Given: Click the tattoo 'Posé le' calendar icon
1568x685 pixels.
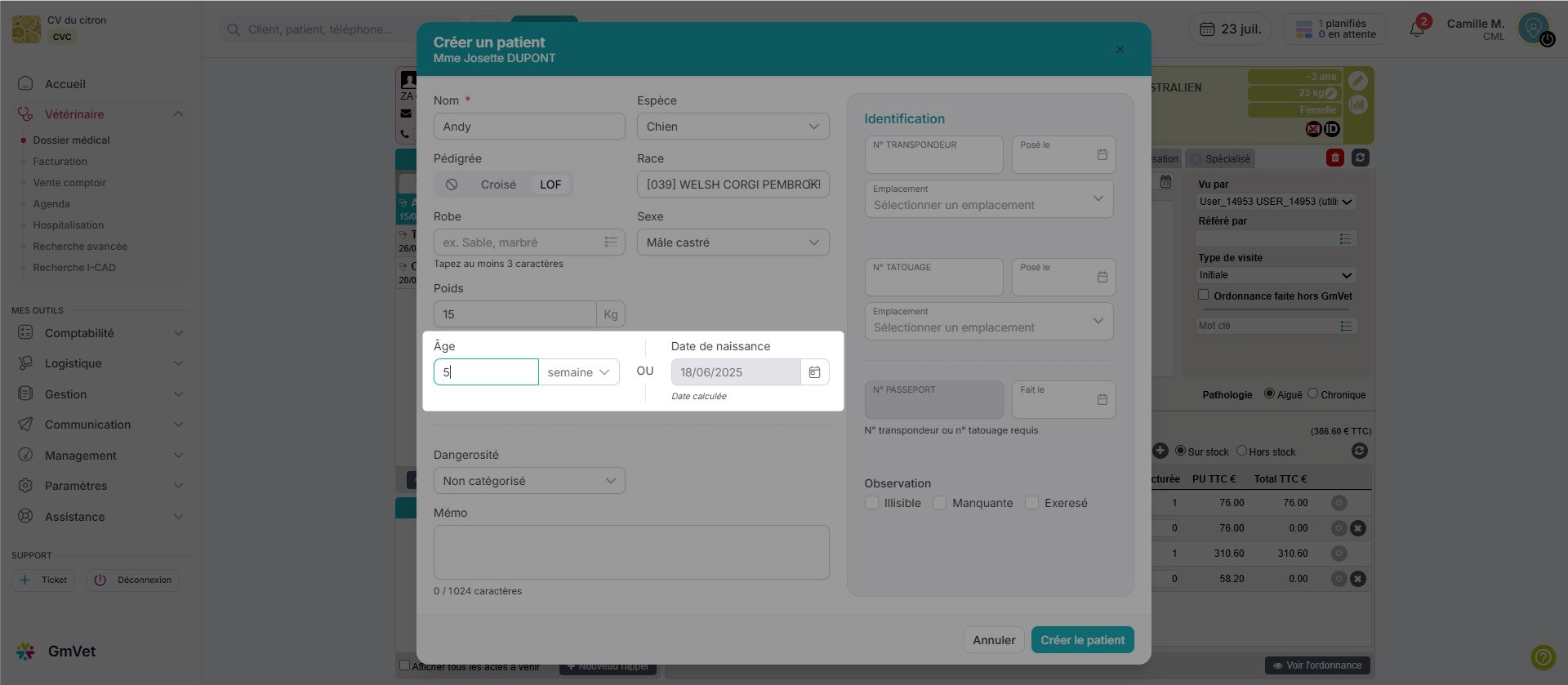Looking at the screenshot, I should (x=1102, y=278).
